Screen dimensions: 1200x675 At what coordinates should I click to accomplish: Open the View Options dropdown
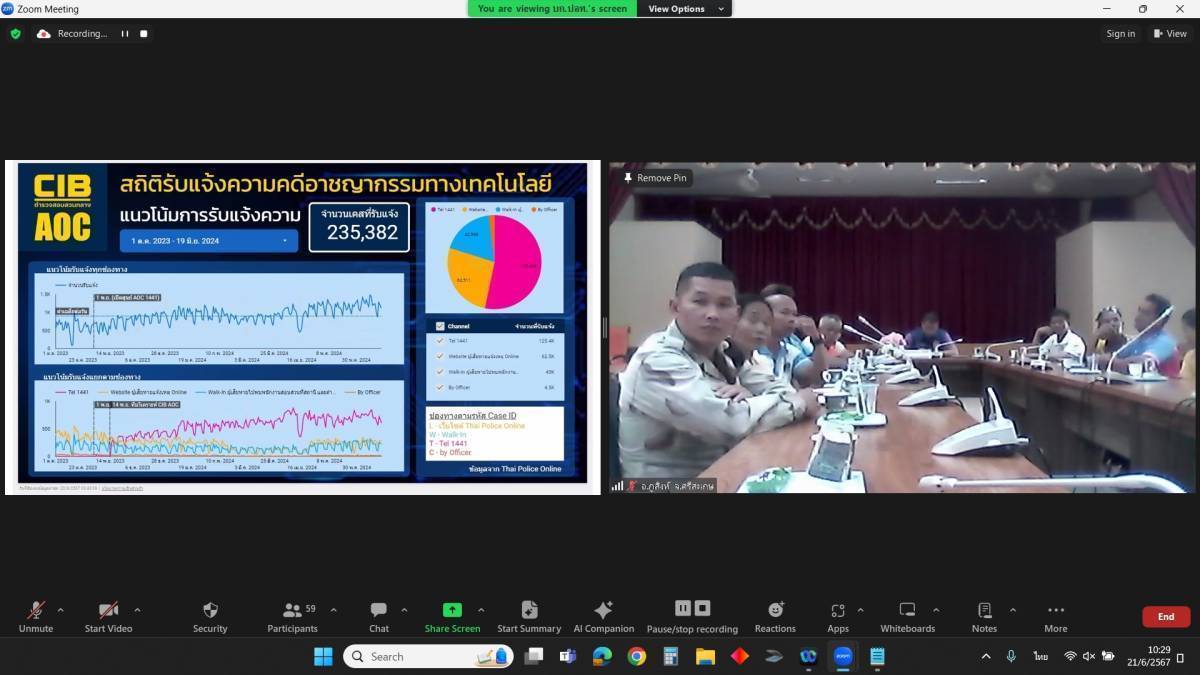pyautogui.click(x=682, y=9)
